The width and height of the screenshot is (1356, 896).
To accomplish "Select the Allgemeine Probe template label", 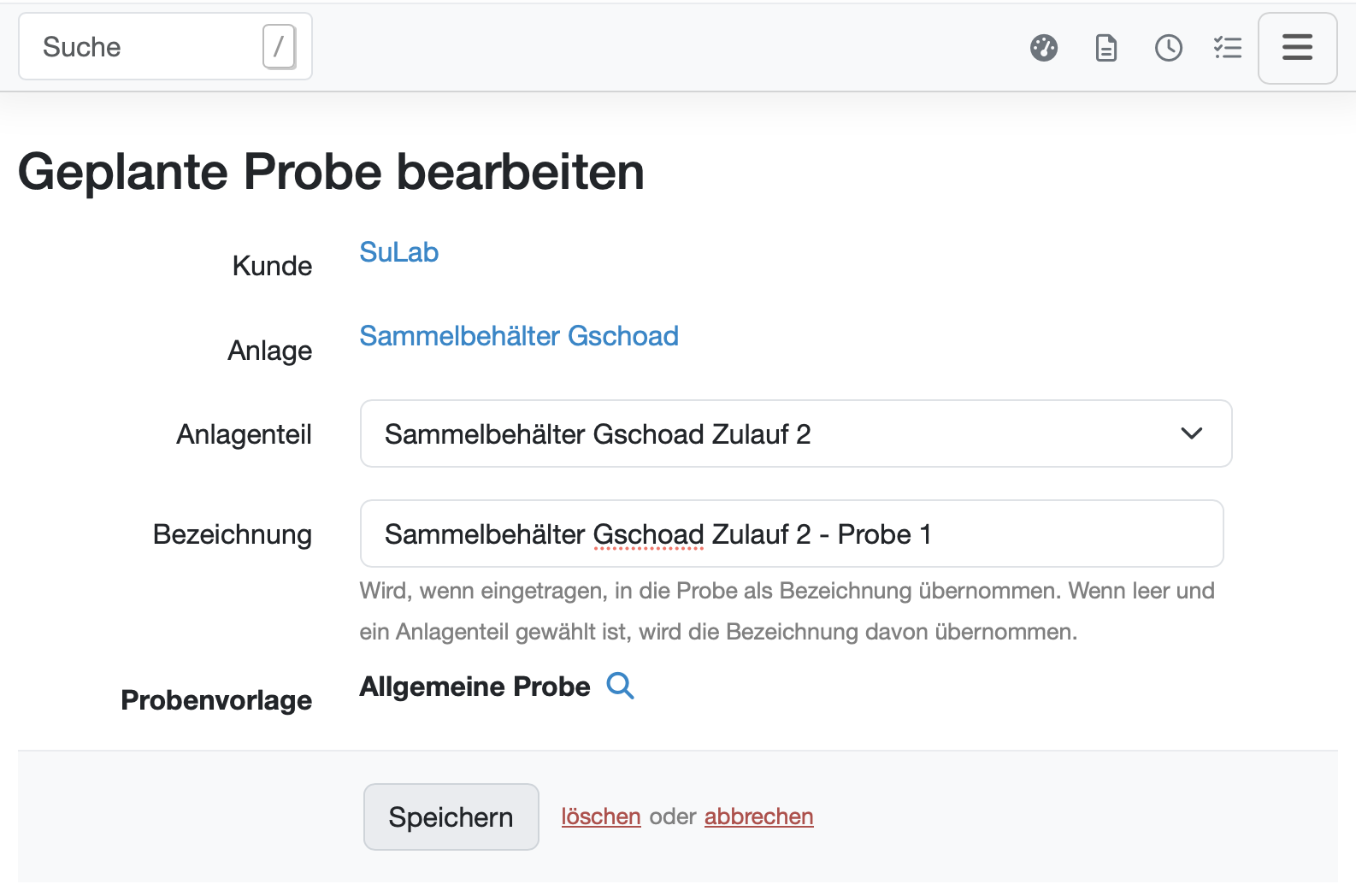I will (x=474, y=686).
